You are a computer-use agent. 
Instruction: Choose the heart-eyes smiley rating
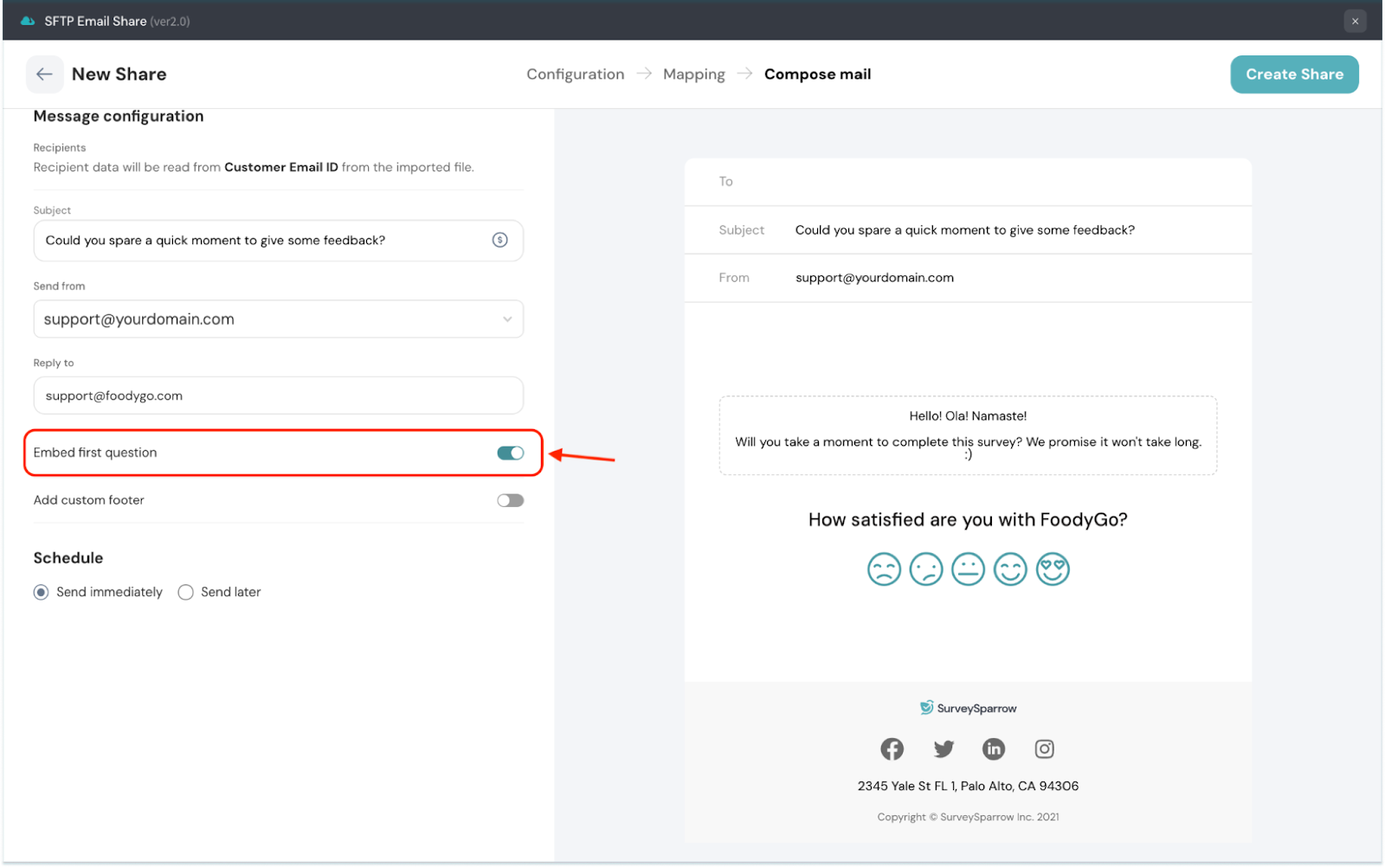(1053, 569)
